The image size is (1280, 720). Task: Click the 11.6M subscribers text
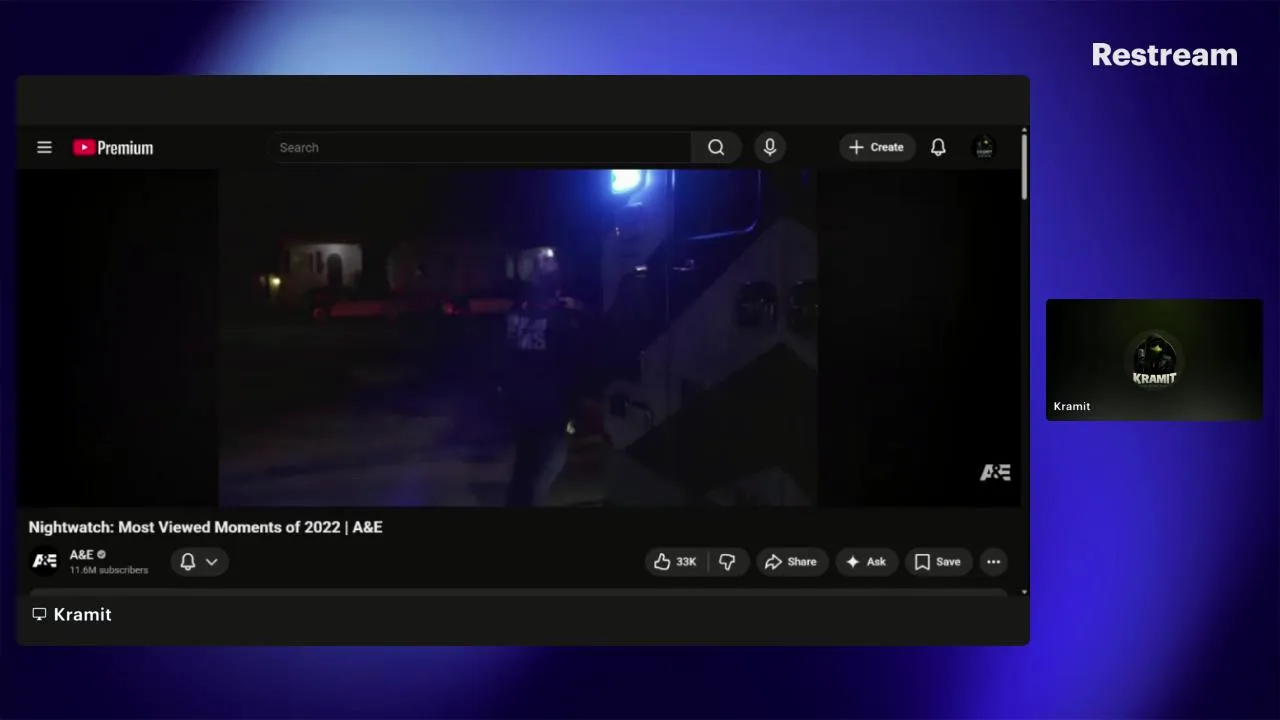(109, 570)
